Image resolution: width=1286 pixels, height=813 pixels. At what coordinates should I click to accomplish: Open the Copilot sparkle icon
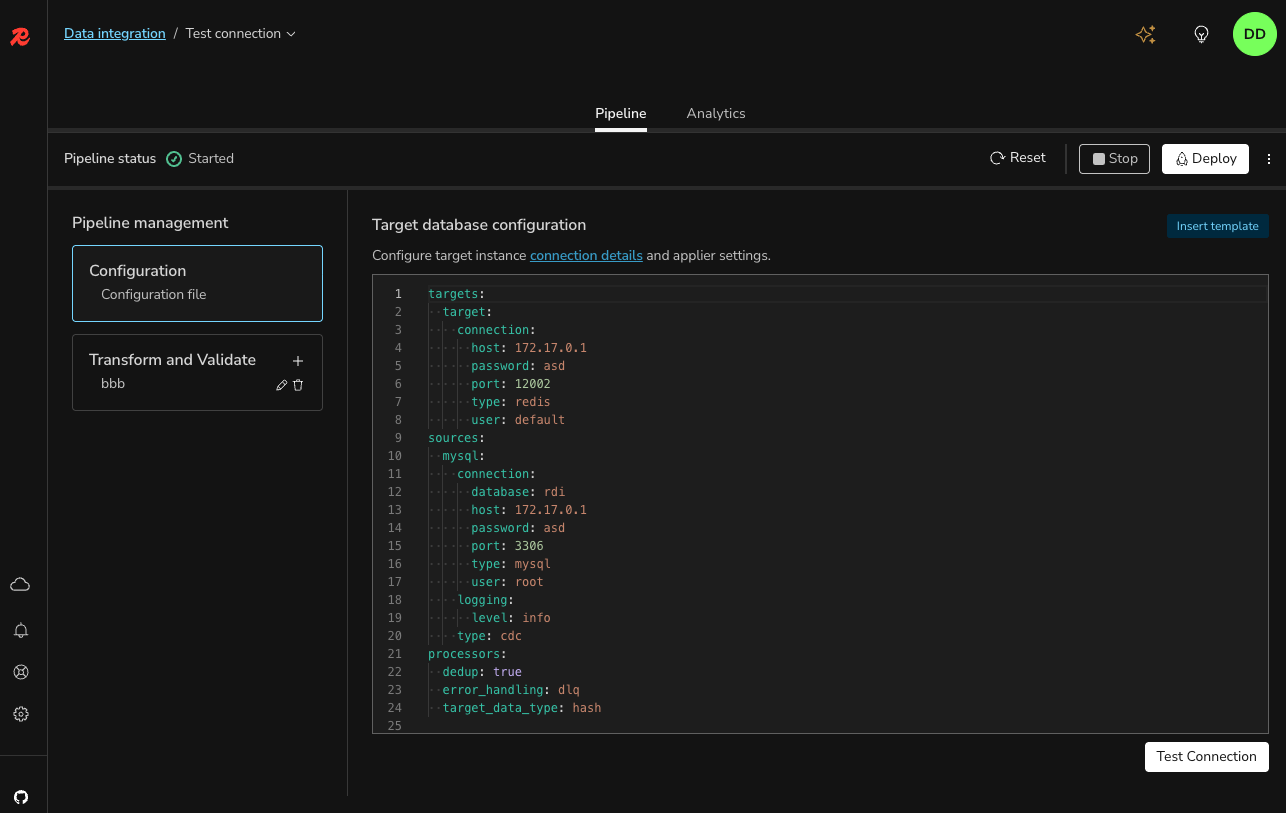point(1145,35)
